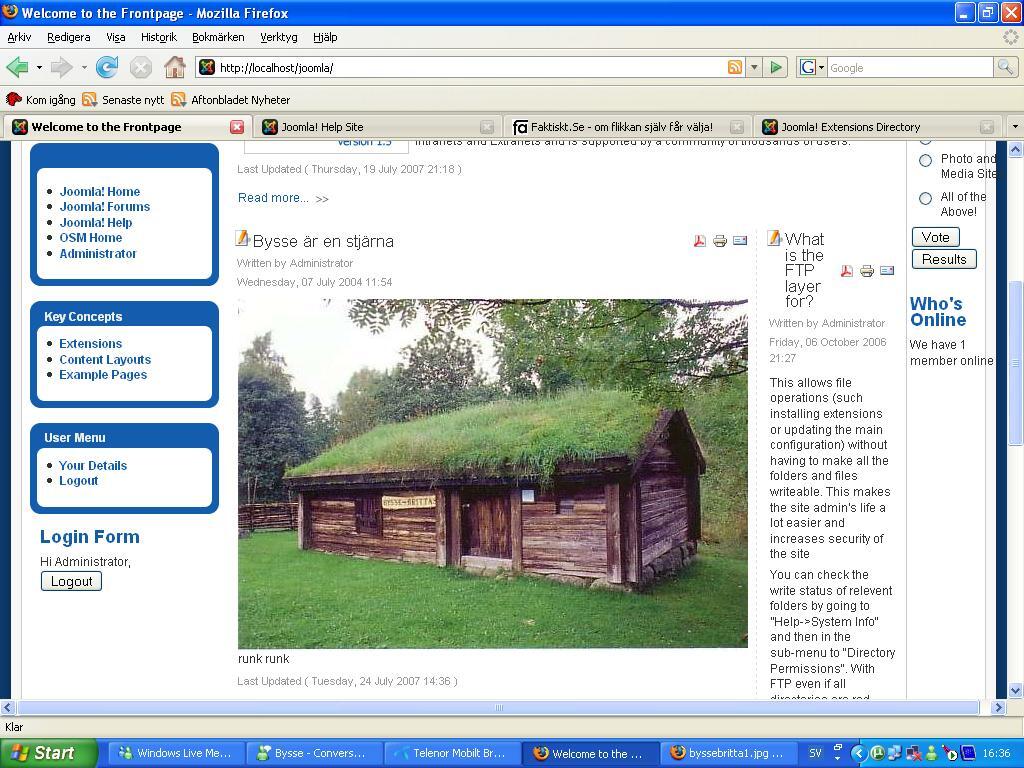The width and height of the screenshot is (1024, 768).
Task: Open the Arkiv menu
Action: [x=19, y=37]
